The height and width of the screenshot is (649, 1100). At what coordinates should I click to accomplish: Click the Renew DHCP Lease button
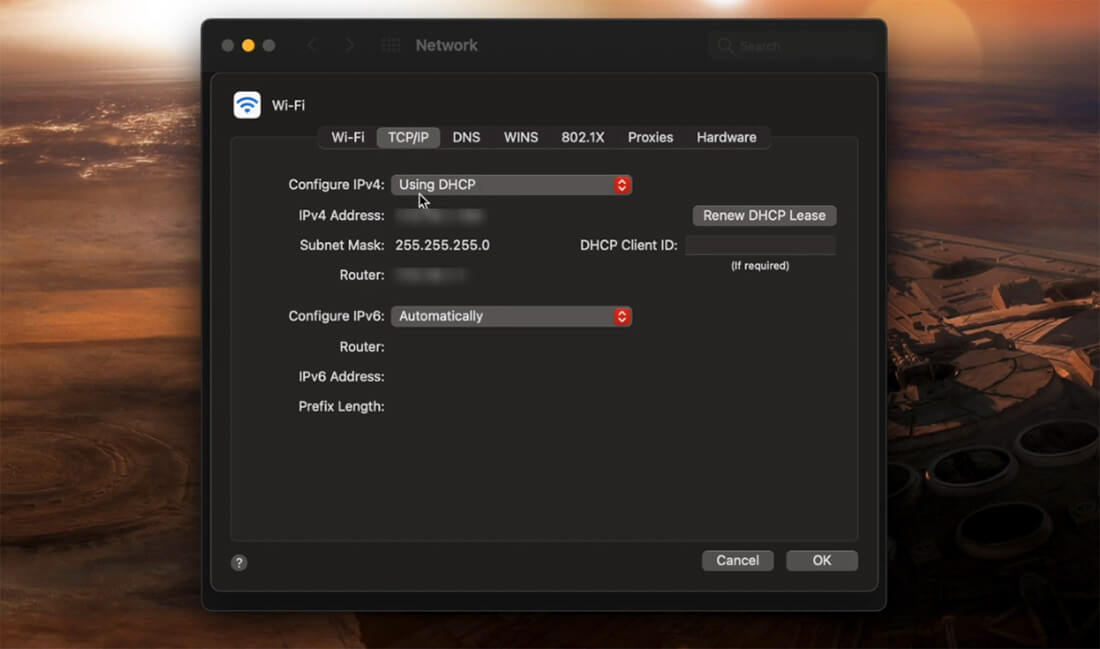(764, 215)
